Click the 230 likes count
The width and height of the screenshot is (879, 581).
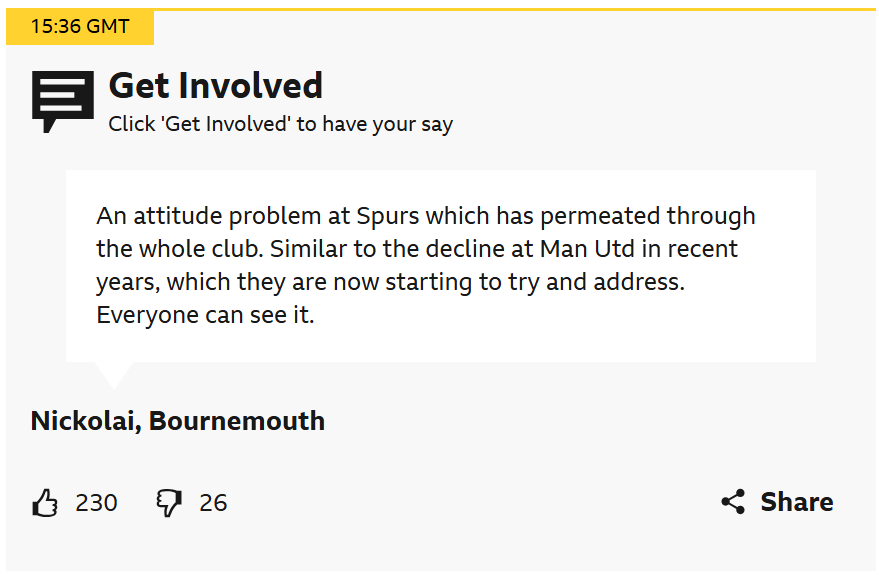[x=96, y=503]
